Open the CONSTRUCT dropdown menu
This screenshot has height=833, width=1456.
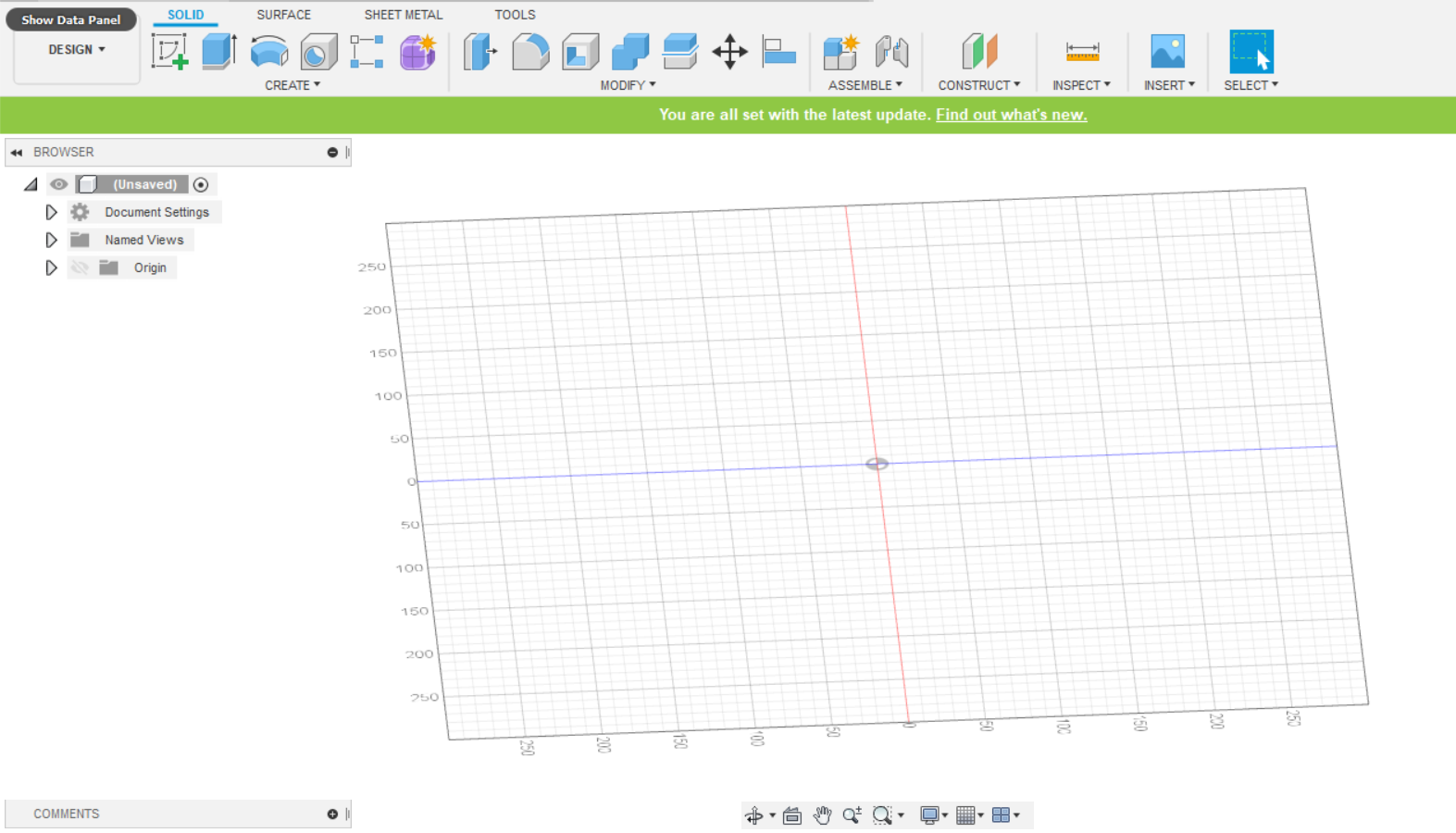pos(979,85)
